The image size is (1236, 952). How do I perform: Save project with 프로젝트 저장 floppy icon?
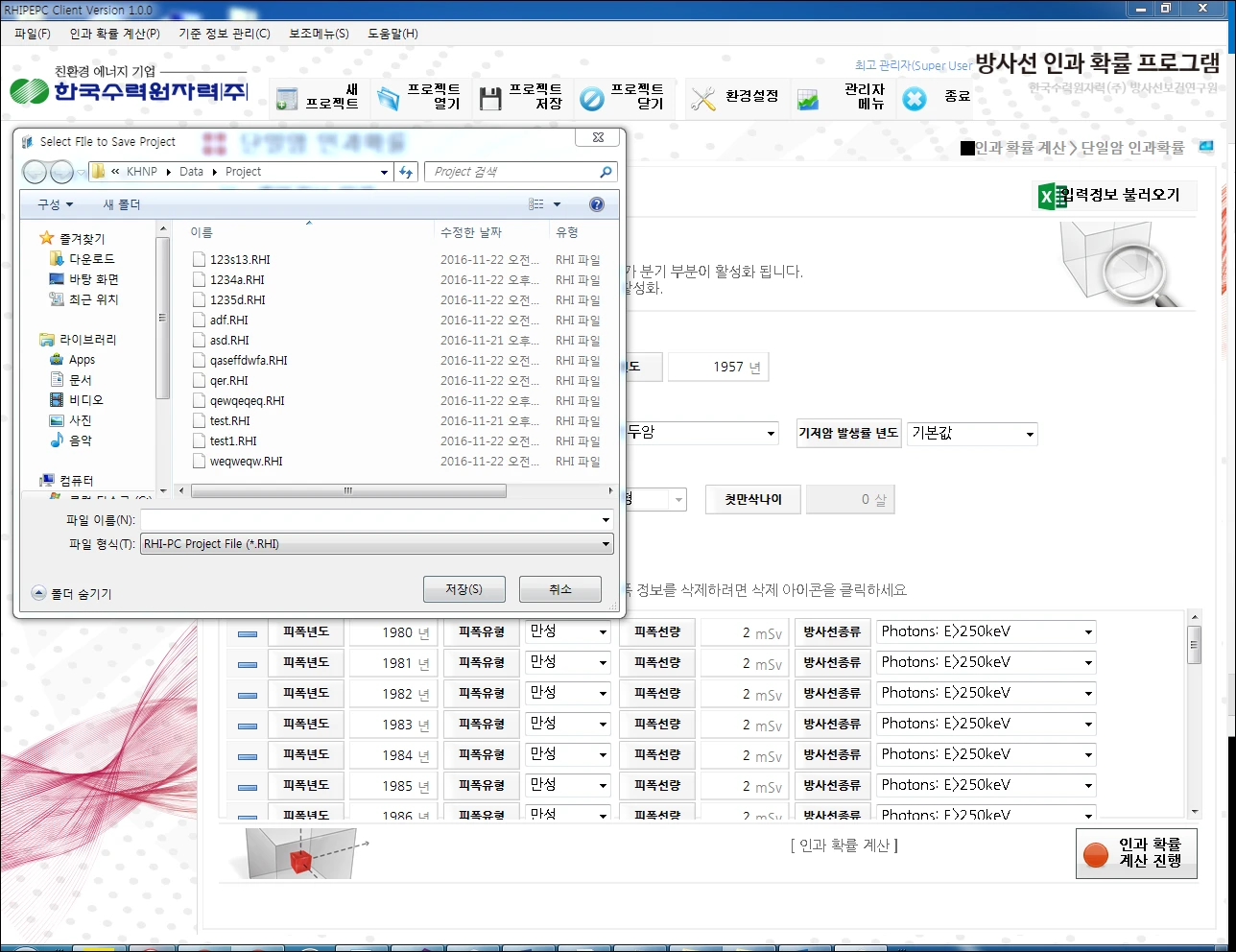490,98
